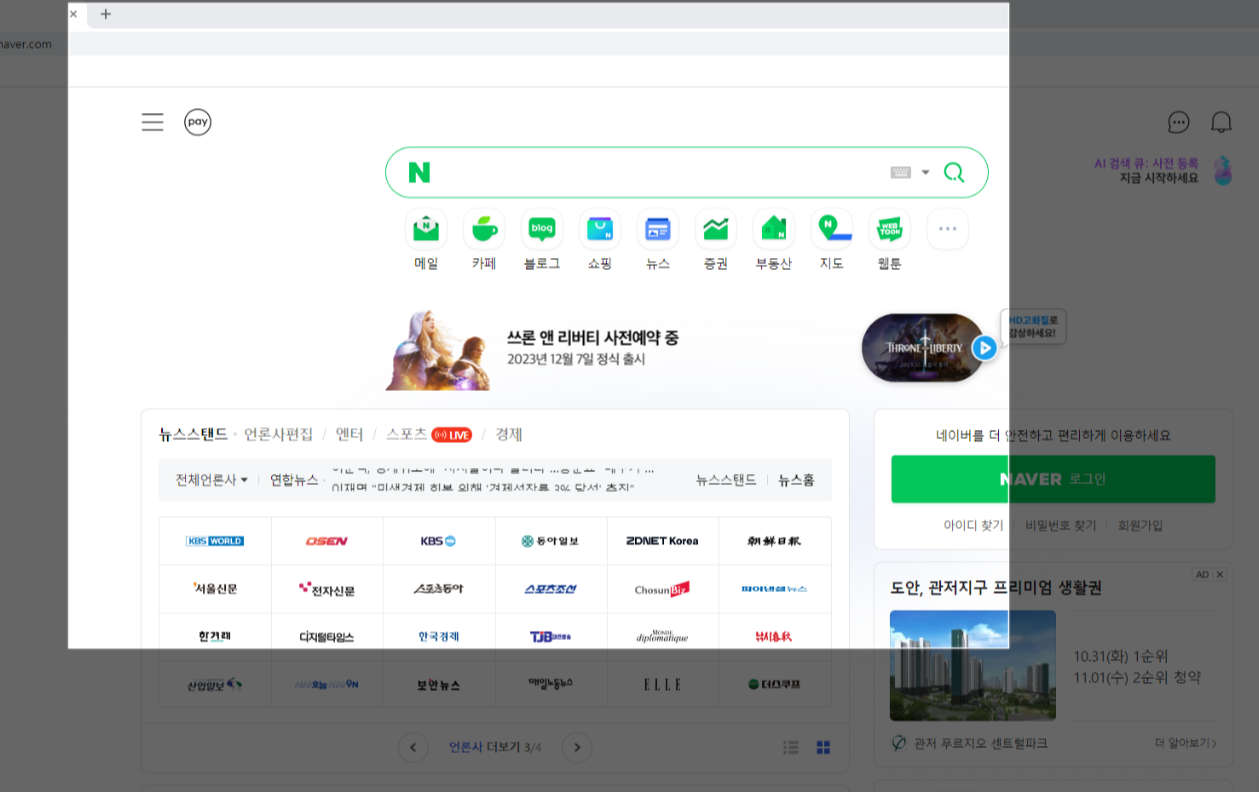Open the ELLE press logo
The width and height of the screenshot is (1259, 792).
(x=663, y=685)
